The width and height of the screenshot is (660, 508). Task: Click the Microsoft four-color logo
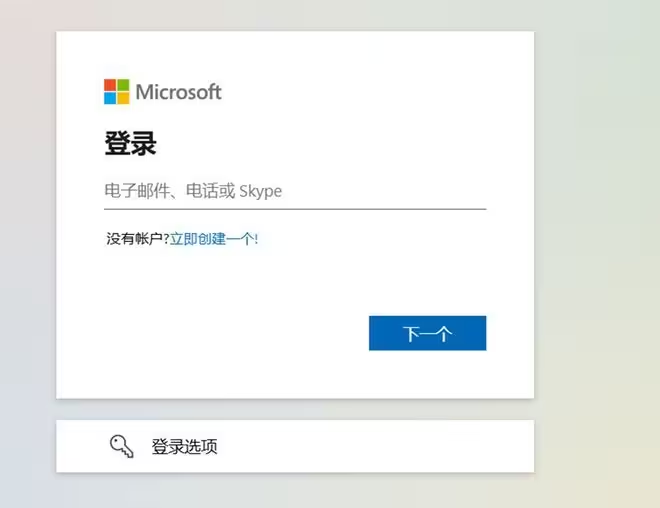coord(117,91)
